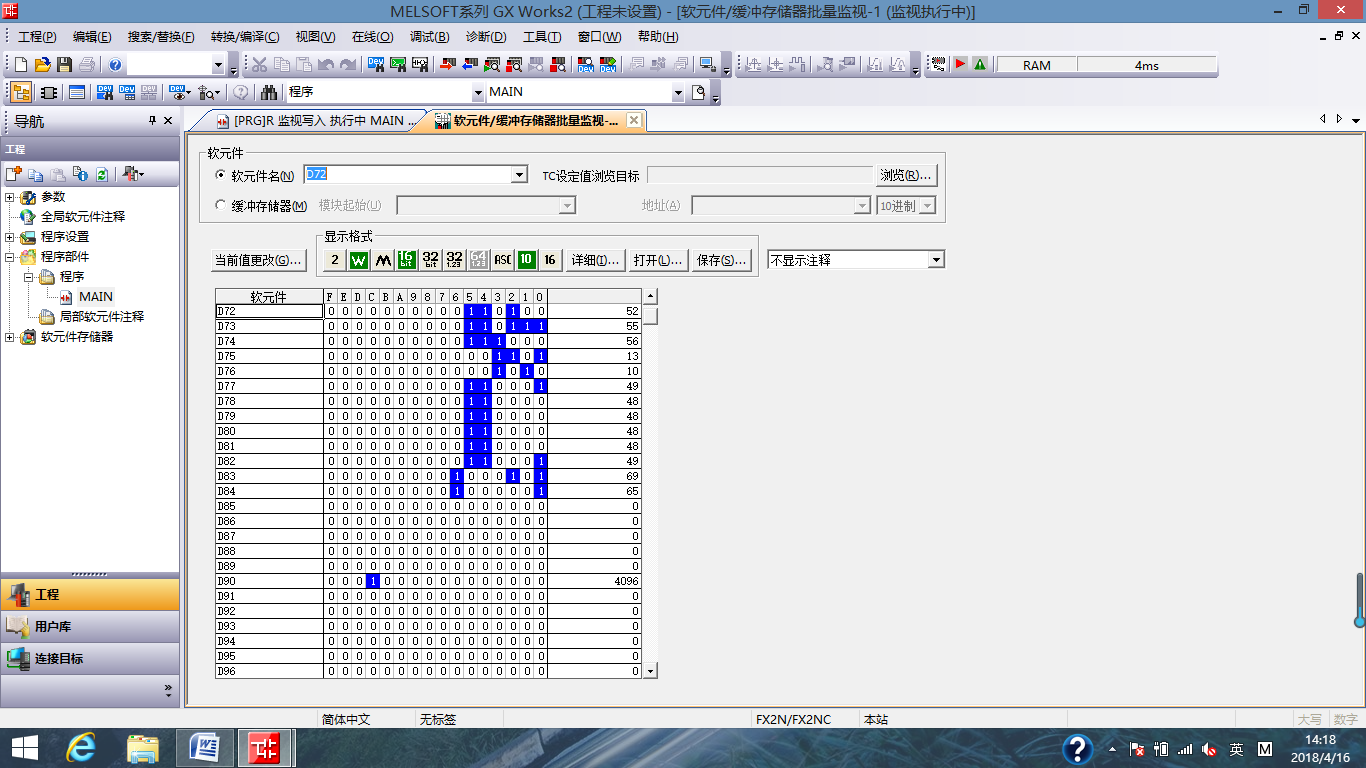Select the 缓冲存储器 radio button
Viewport: 1366px width, 768px height.
click(222, 205)
